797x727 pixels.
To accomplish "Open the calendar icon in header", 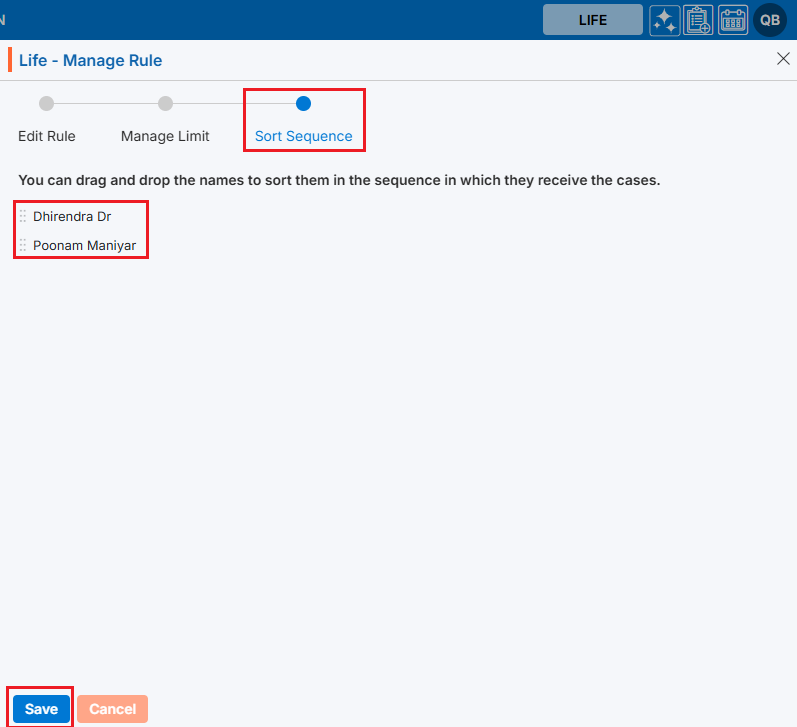I will click(x=733, y=20).
